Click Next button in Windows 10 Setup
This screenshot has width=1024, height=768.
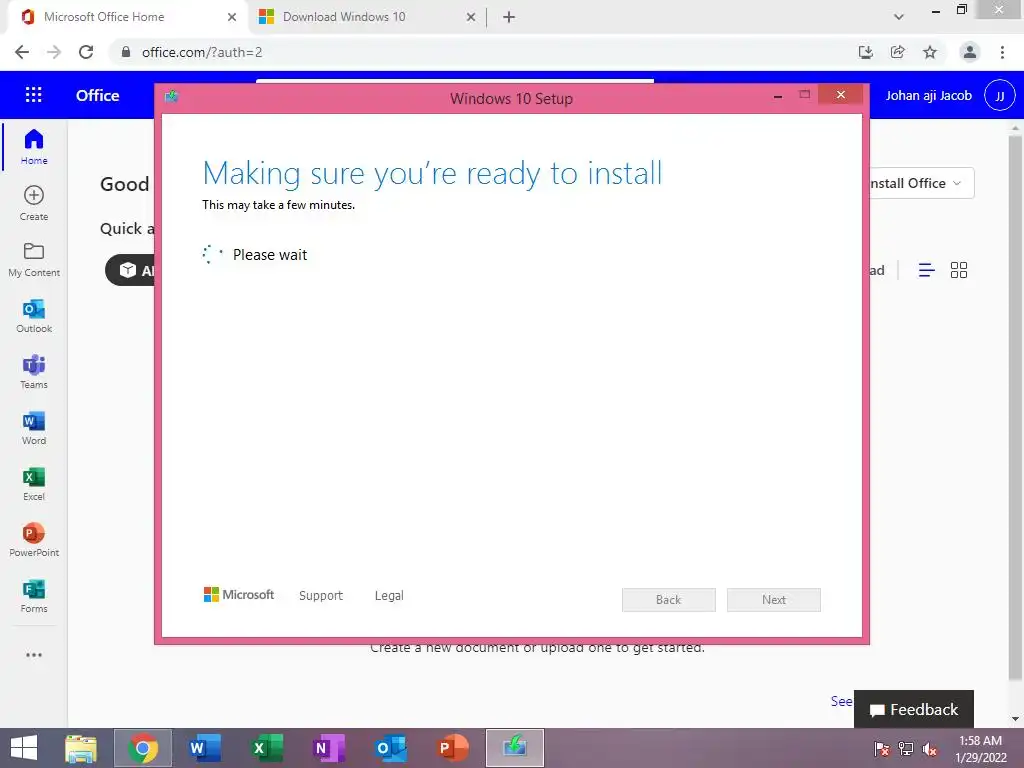pos(774,600)
